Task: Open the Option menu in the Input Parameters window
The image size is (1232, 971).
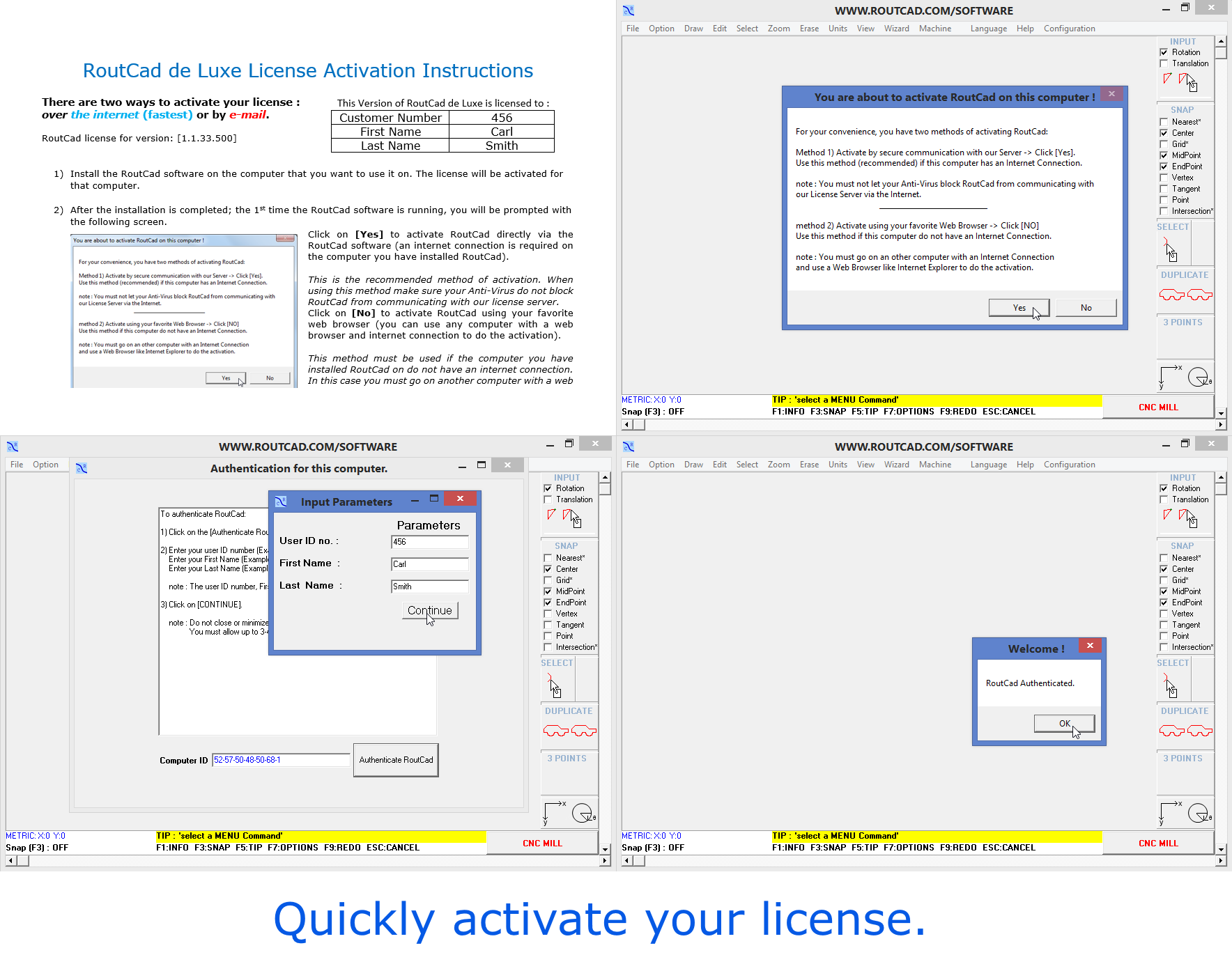Action: coord(45,465)
